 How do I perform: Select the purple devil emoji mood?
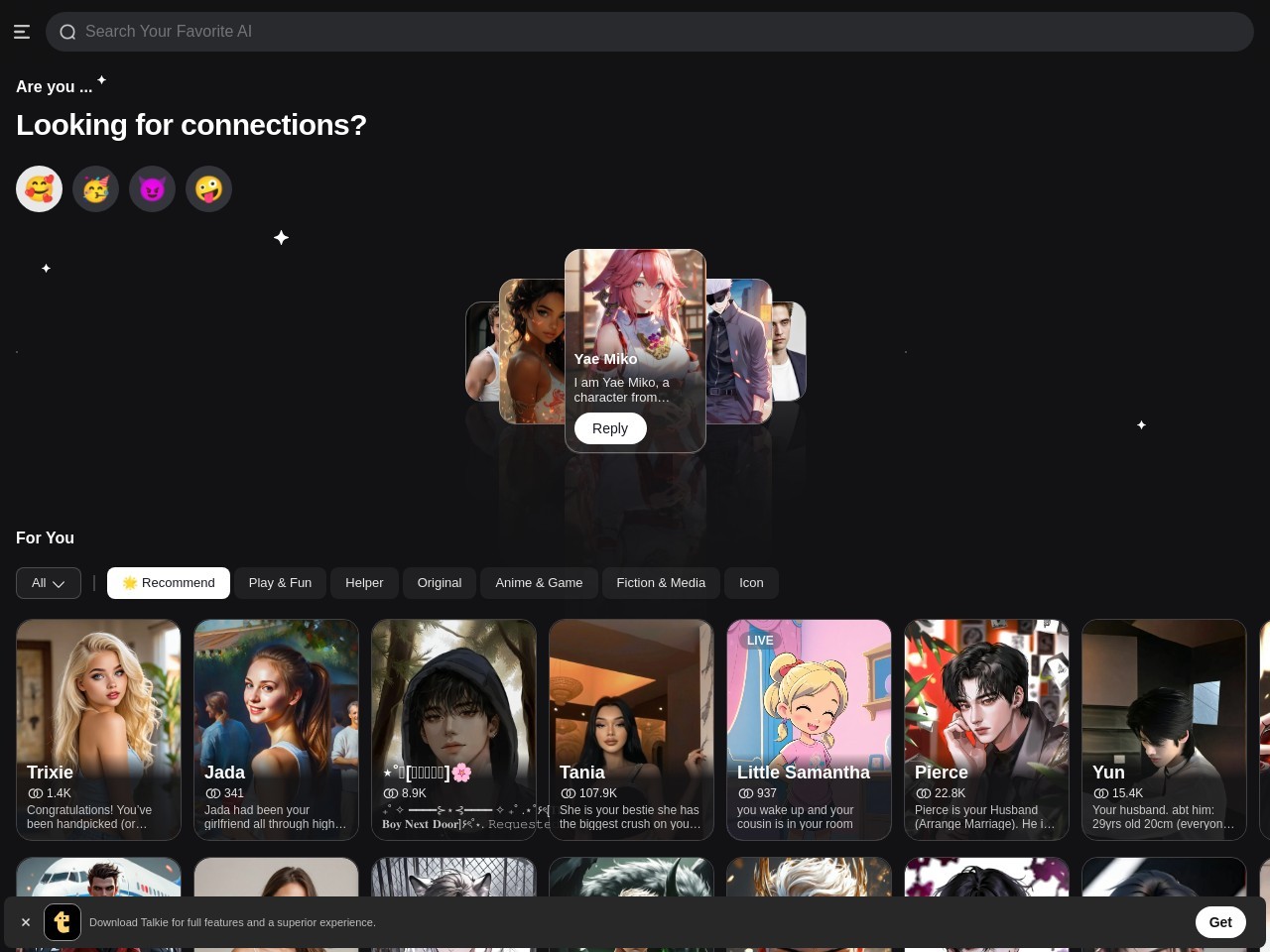tap(152, 188)
